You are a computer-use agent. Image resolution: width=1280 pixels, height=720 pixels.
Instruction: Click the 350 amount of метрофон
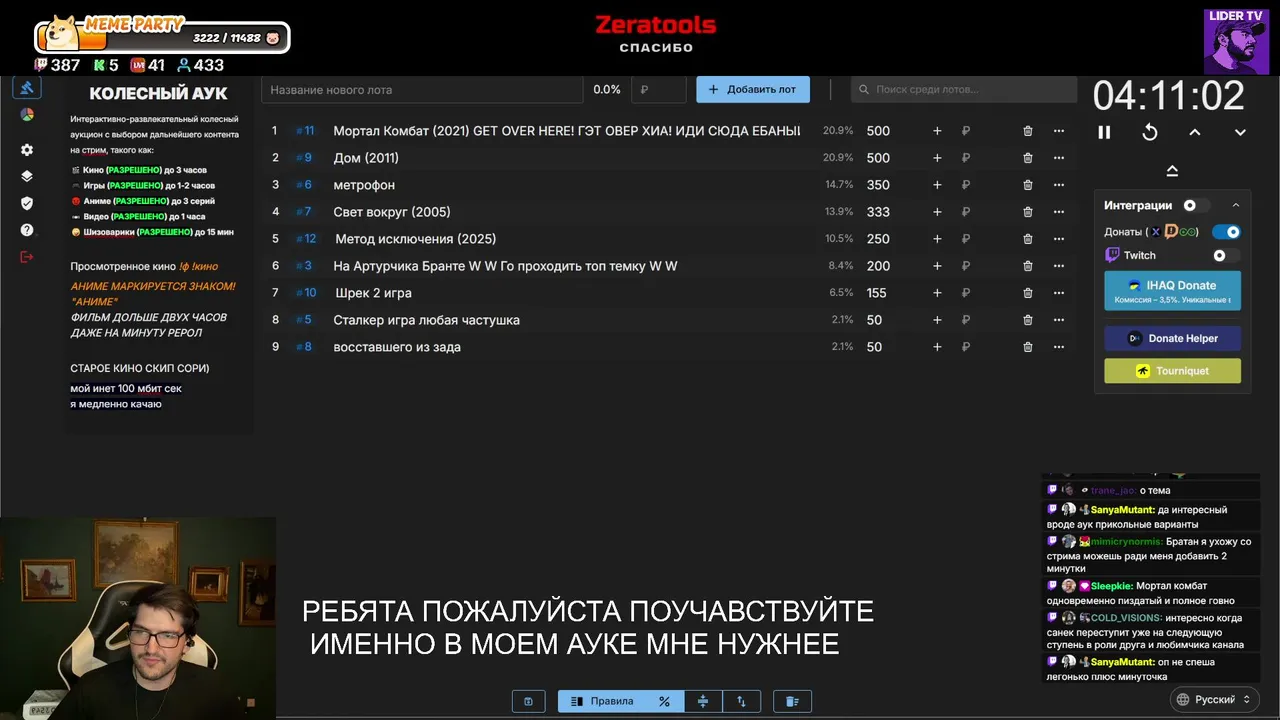click(878, 185)
